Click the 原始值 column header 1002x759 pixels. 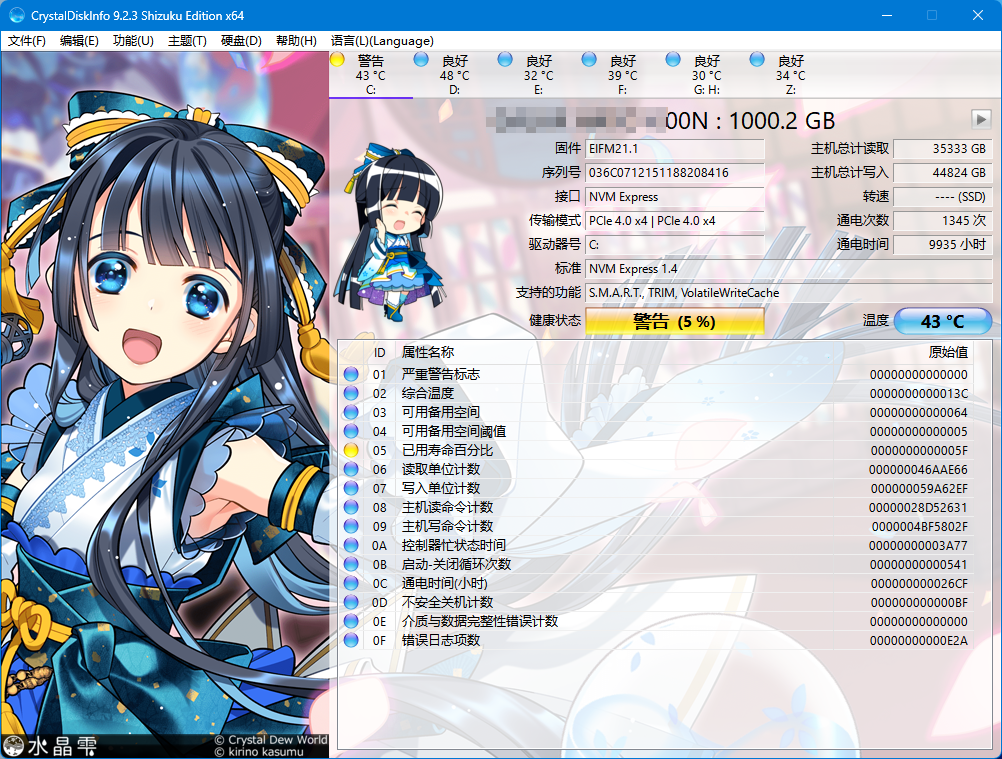(948, 352)
